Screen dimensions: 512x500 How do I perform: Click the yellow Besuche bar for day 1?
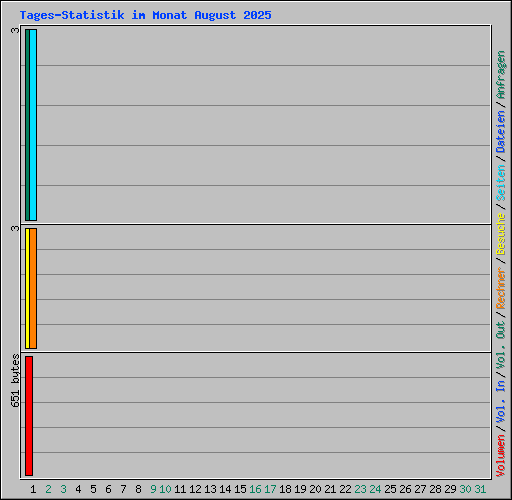(27, 288)
